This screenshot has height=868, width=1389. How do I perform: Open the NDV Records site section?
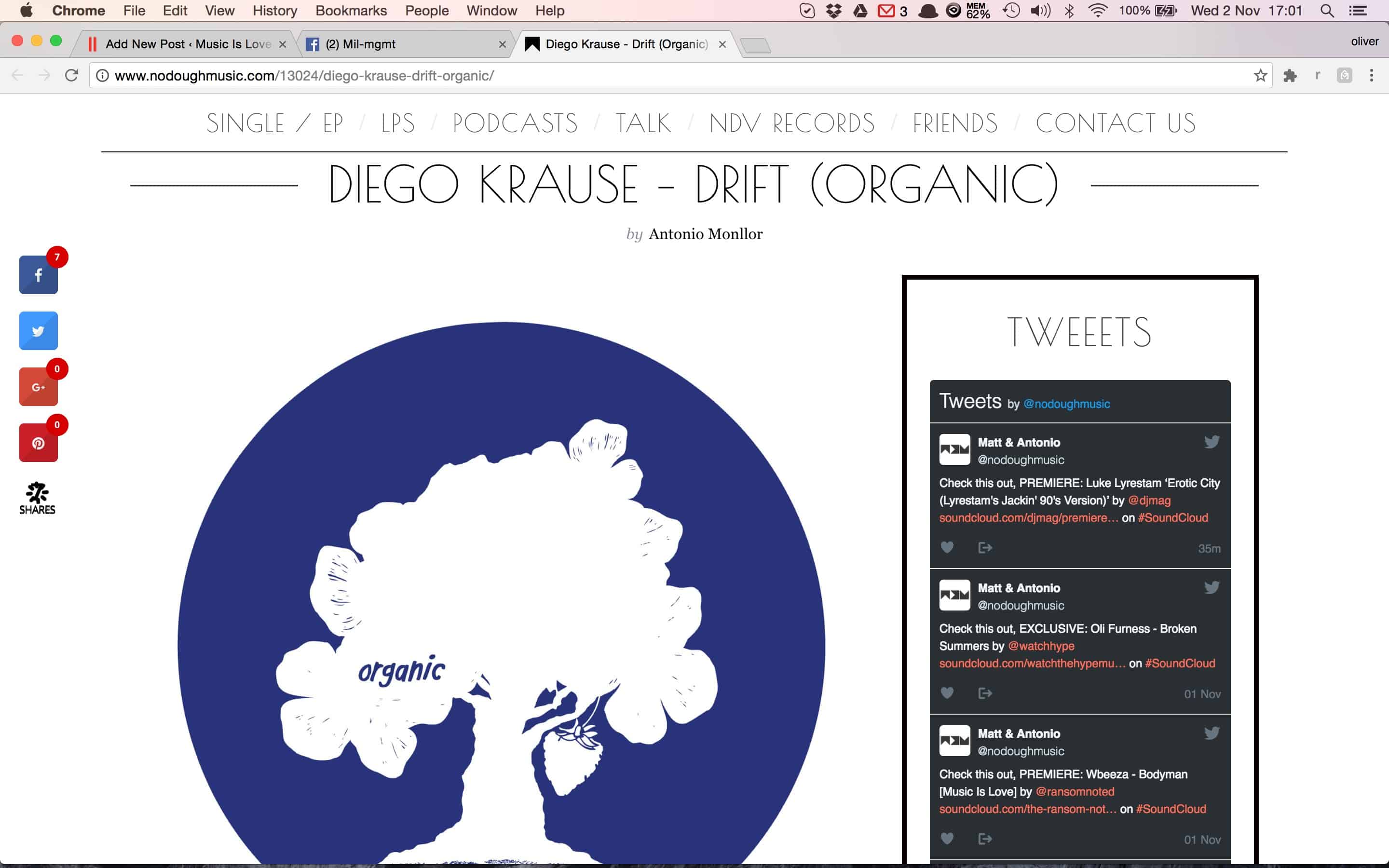(x=791, y=123)
